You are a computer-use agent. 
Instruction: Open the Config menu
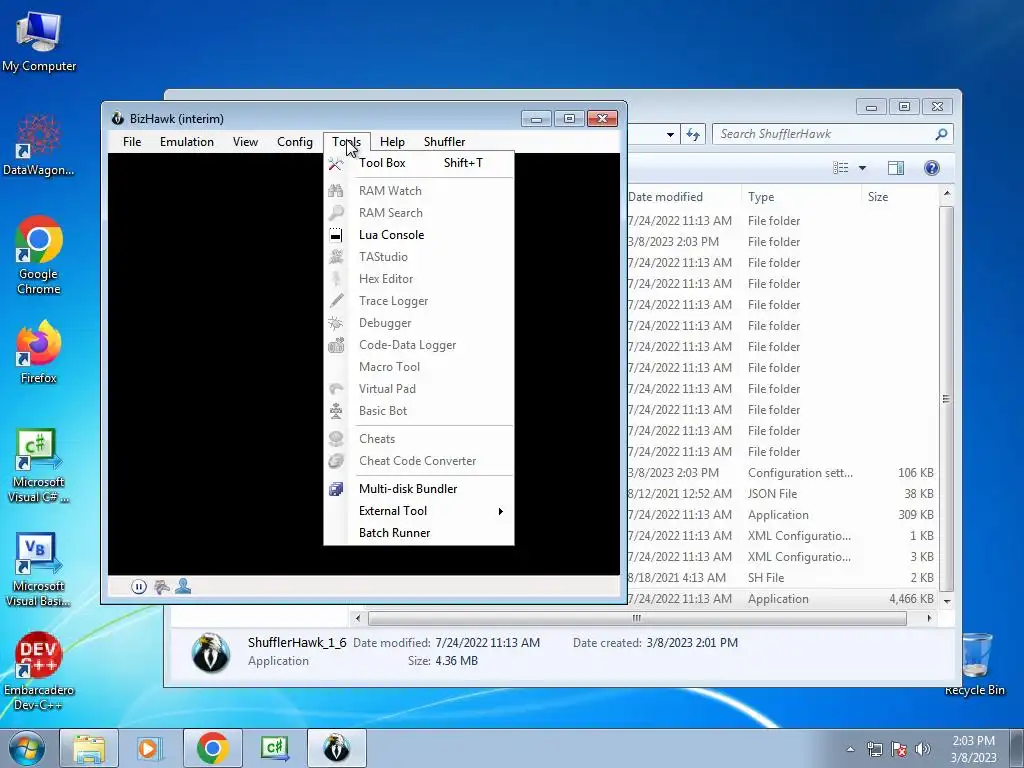point(295,142)
